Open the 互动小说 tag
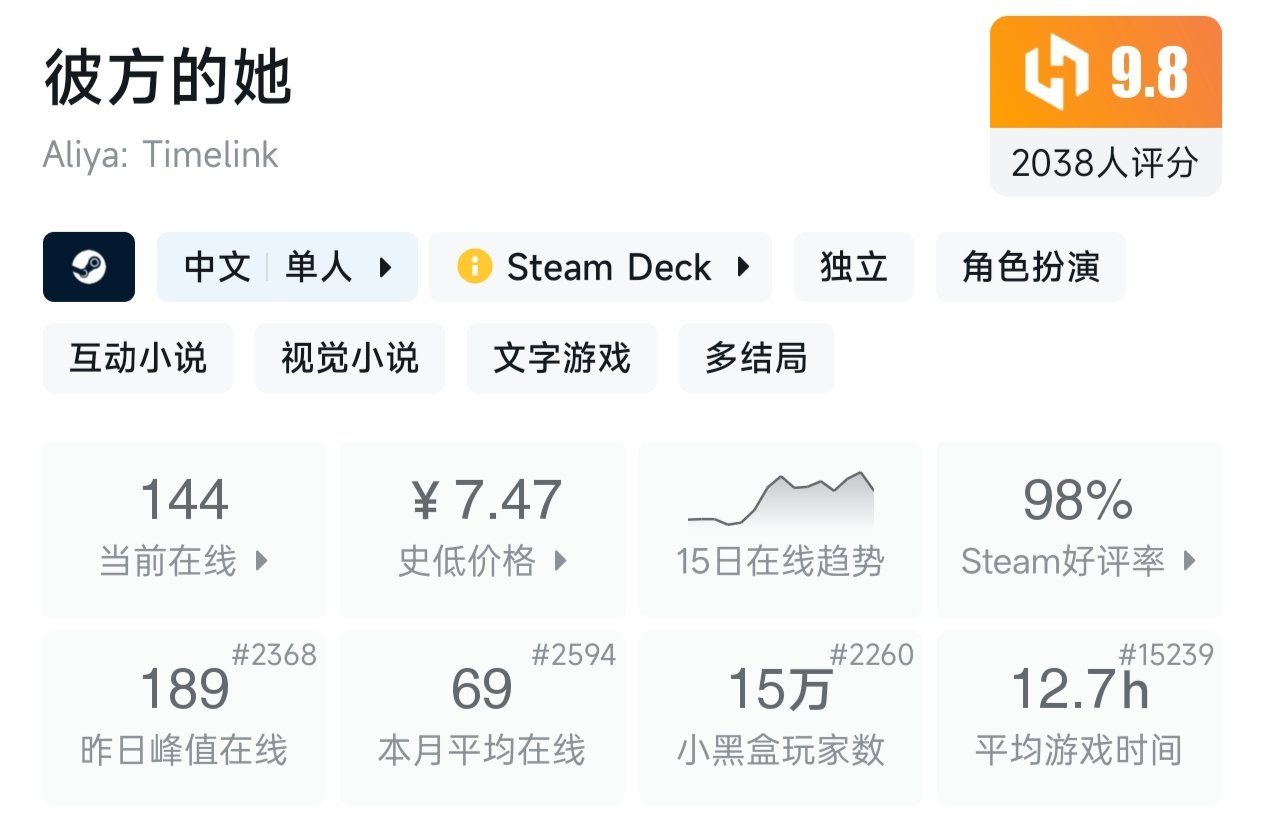 click(138, 358)
